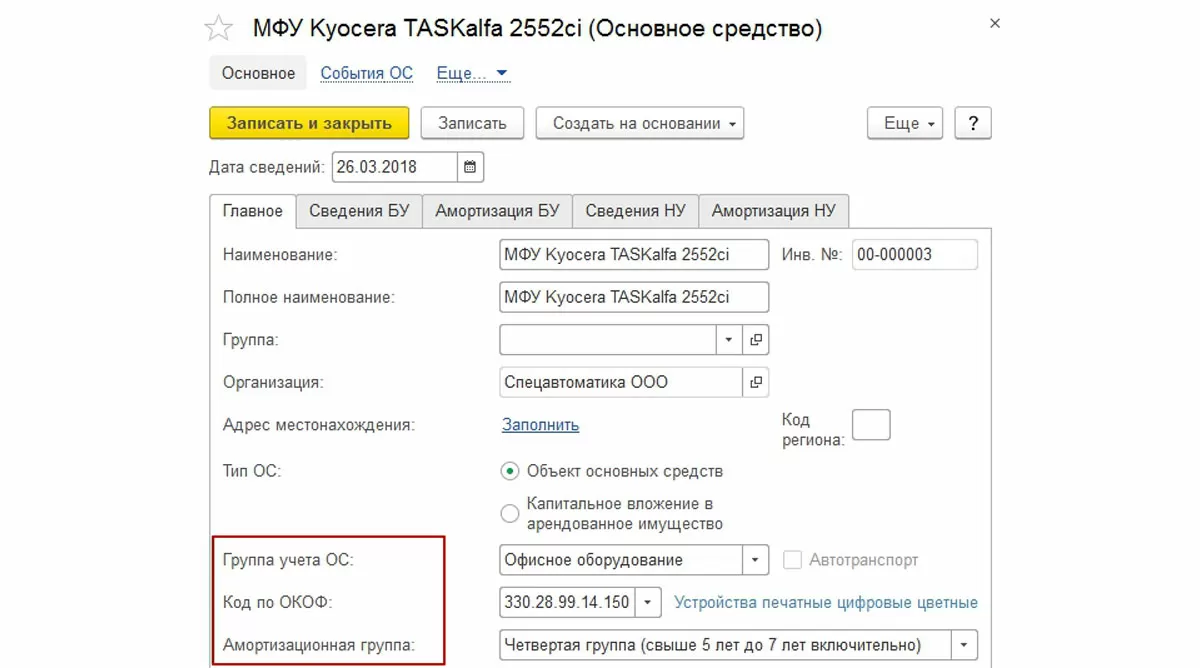1200x668 pixels.
Task: Open the calendar date picker
Action: [x=471, y=167]
